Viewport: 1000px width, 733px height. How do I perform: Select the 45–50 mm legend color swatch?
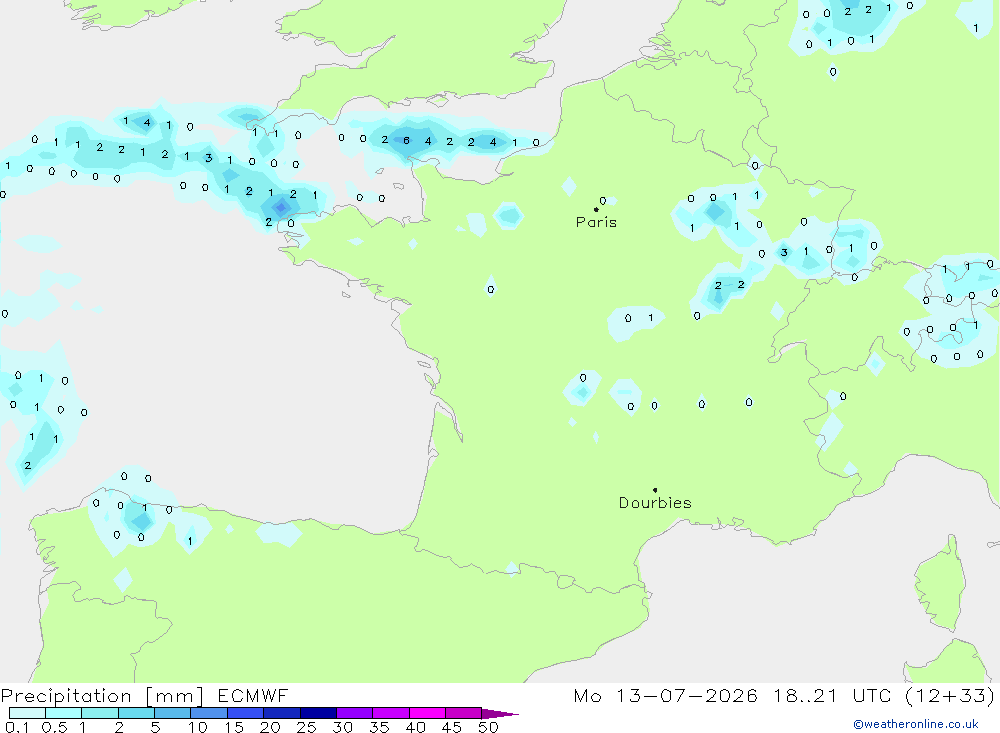(x=463, y=713)
